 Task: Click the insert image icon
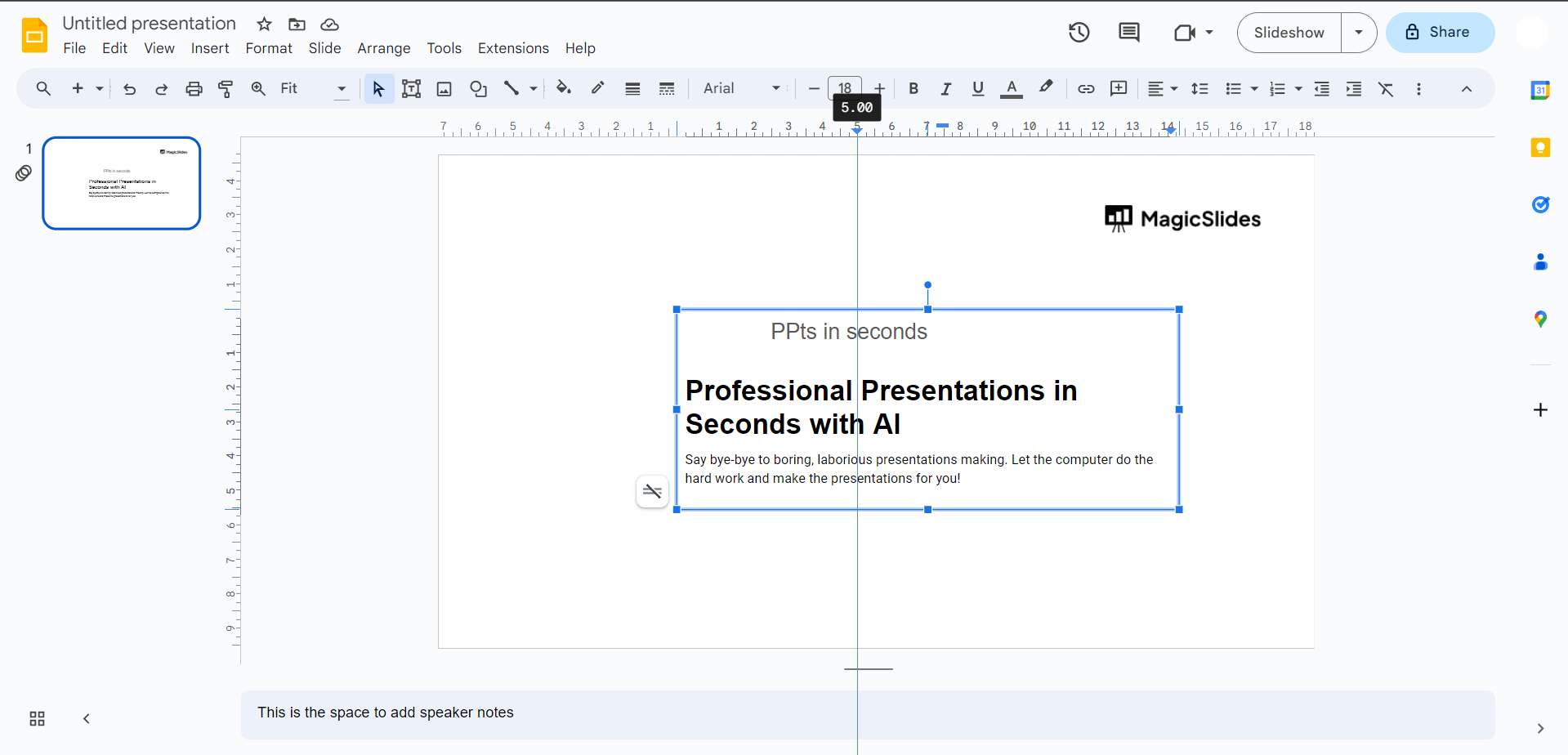pos(444,89)
